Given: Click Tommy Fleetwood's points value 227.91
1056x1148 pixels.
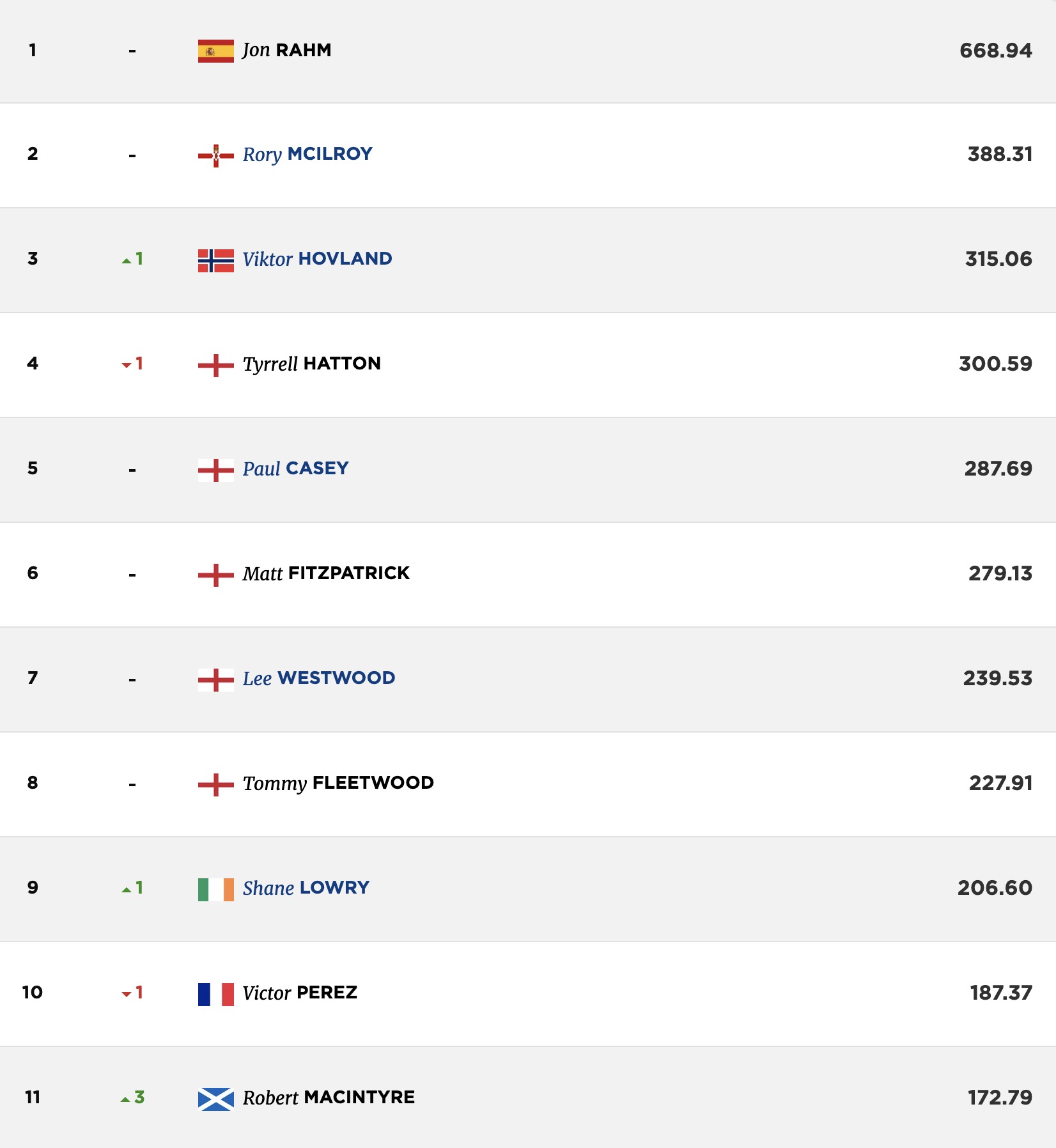Looking at the screenshot, I should (x=1000, y=783).
